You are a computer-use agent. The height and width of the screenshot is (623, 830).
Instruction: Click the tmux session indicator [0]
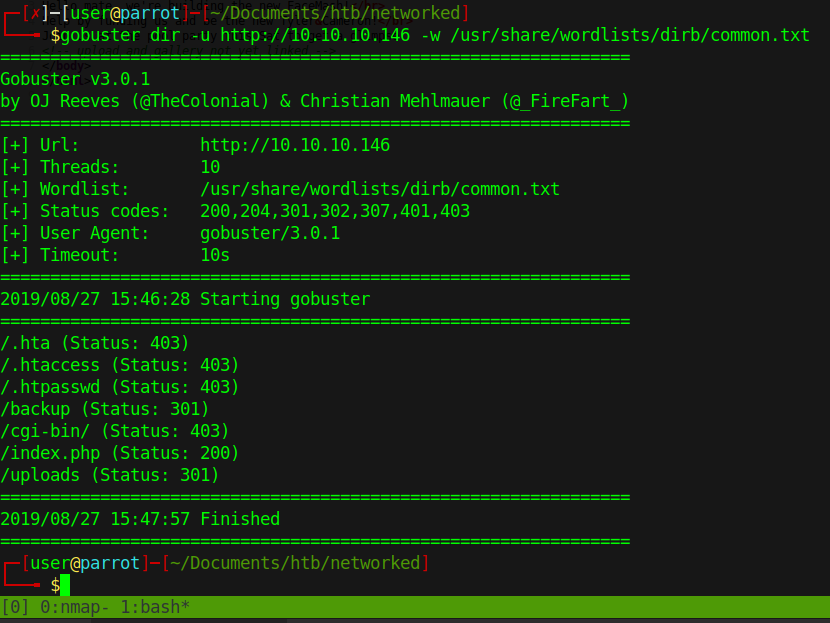coord(15,607)
